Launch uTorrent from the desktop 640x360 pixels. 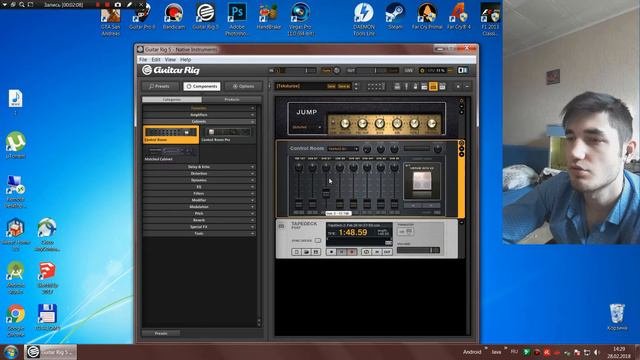(x=16, y=145)
